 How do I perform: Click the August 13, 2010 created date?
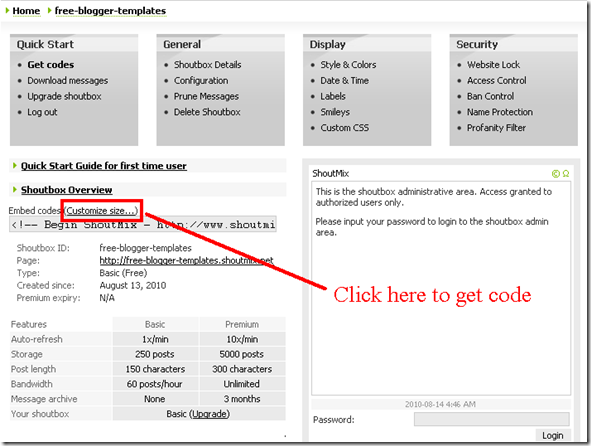(x=133, y=285)
